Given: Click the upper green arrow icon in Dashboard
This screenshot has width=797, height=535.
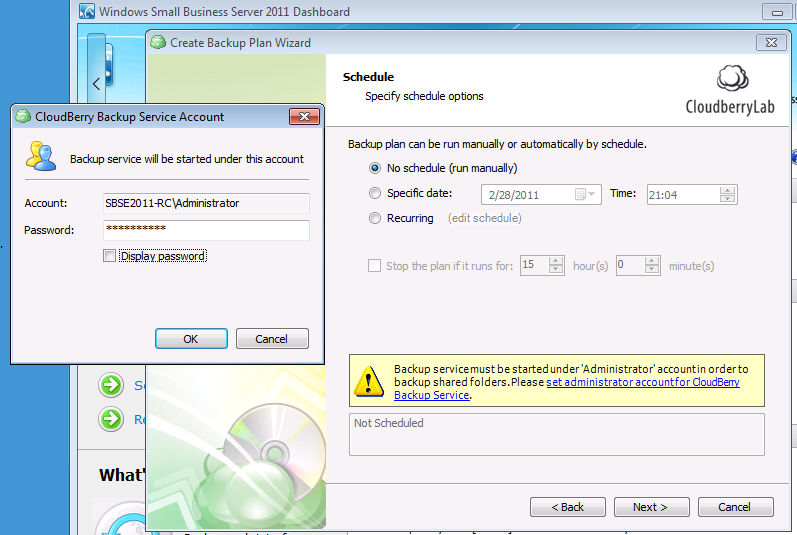Looking at the screenshot, I should click(x=111, y=385).
